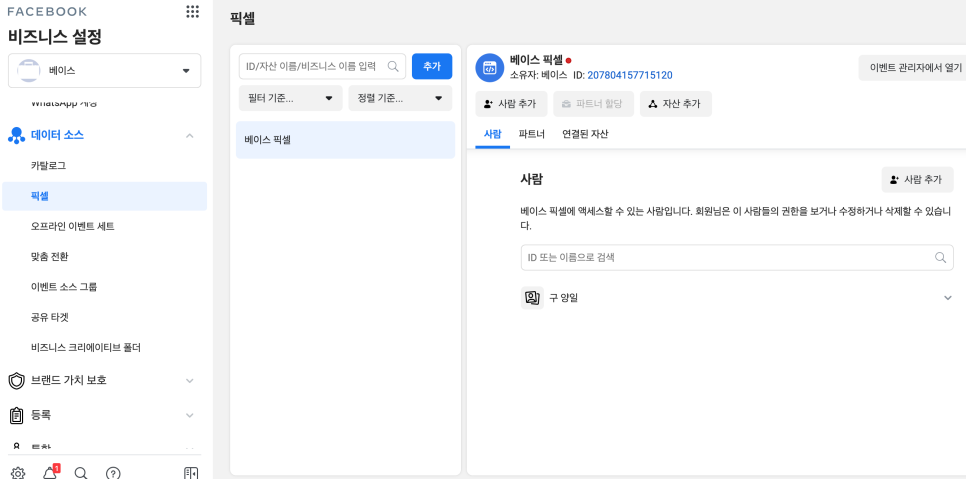Select 베이스 픽셀 in the asset list
This screenshot has height=479, width=966.
pos(346,140)
